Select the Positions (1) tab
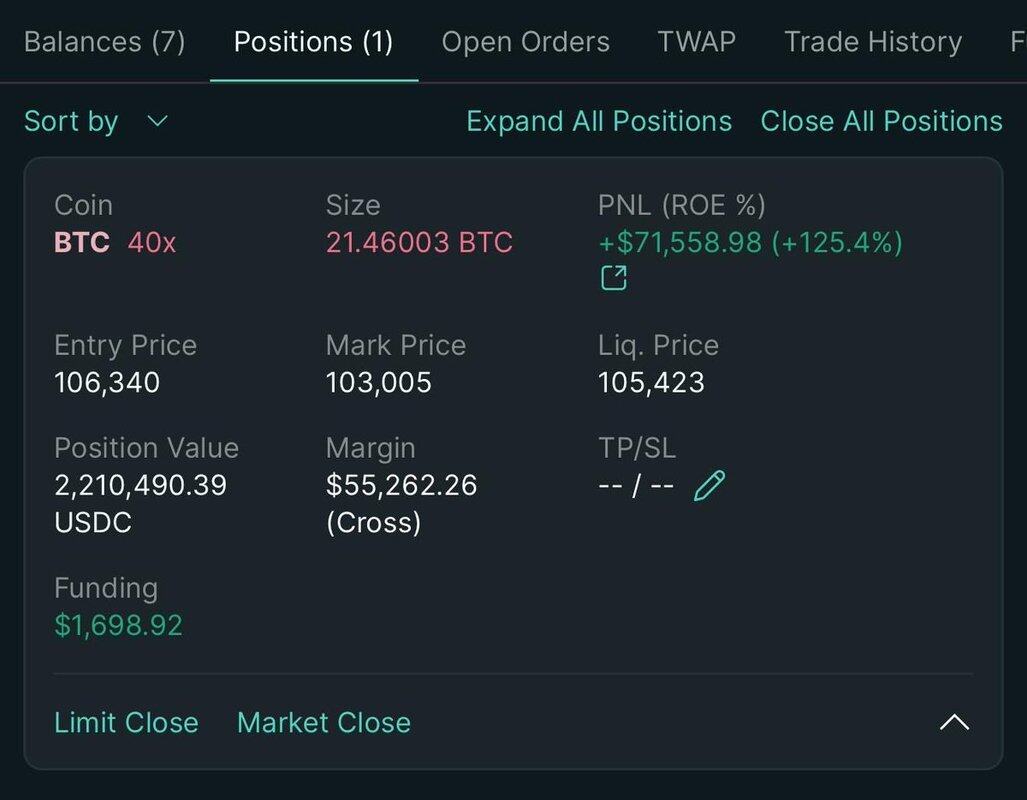Image resolution: width=1027 pixels, height=800 pixels. (x=313, y=42)
